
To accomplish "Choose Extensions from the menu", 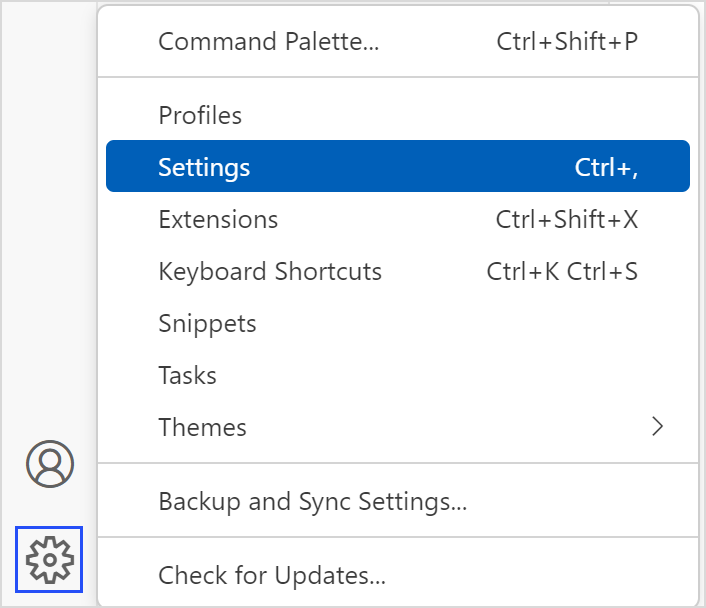I will 218,220.
